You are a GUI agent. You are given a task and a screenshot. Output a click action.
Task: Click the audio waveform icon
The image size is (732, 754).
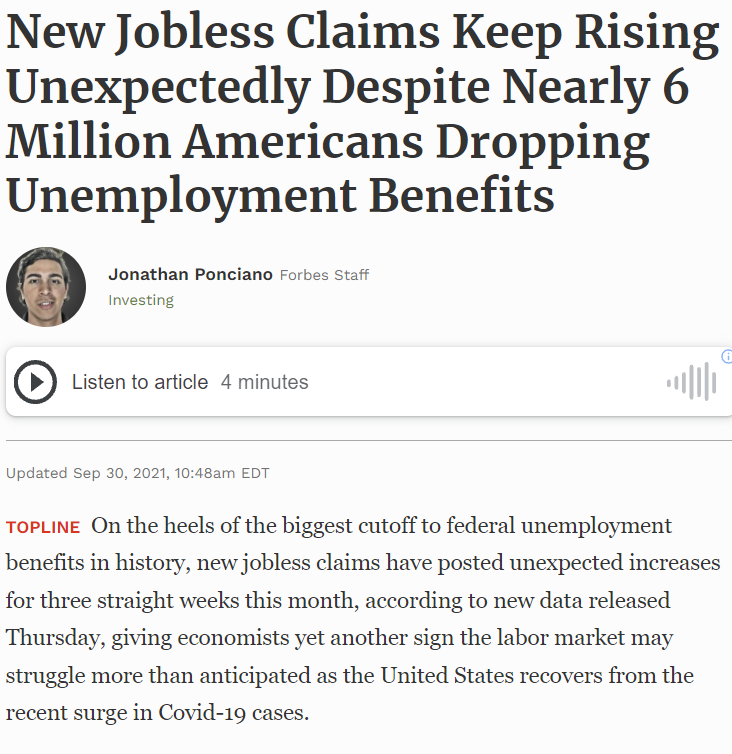point(692,382)
